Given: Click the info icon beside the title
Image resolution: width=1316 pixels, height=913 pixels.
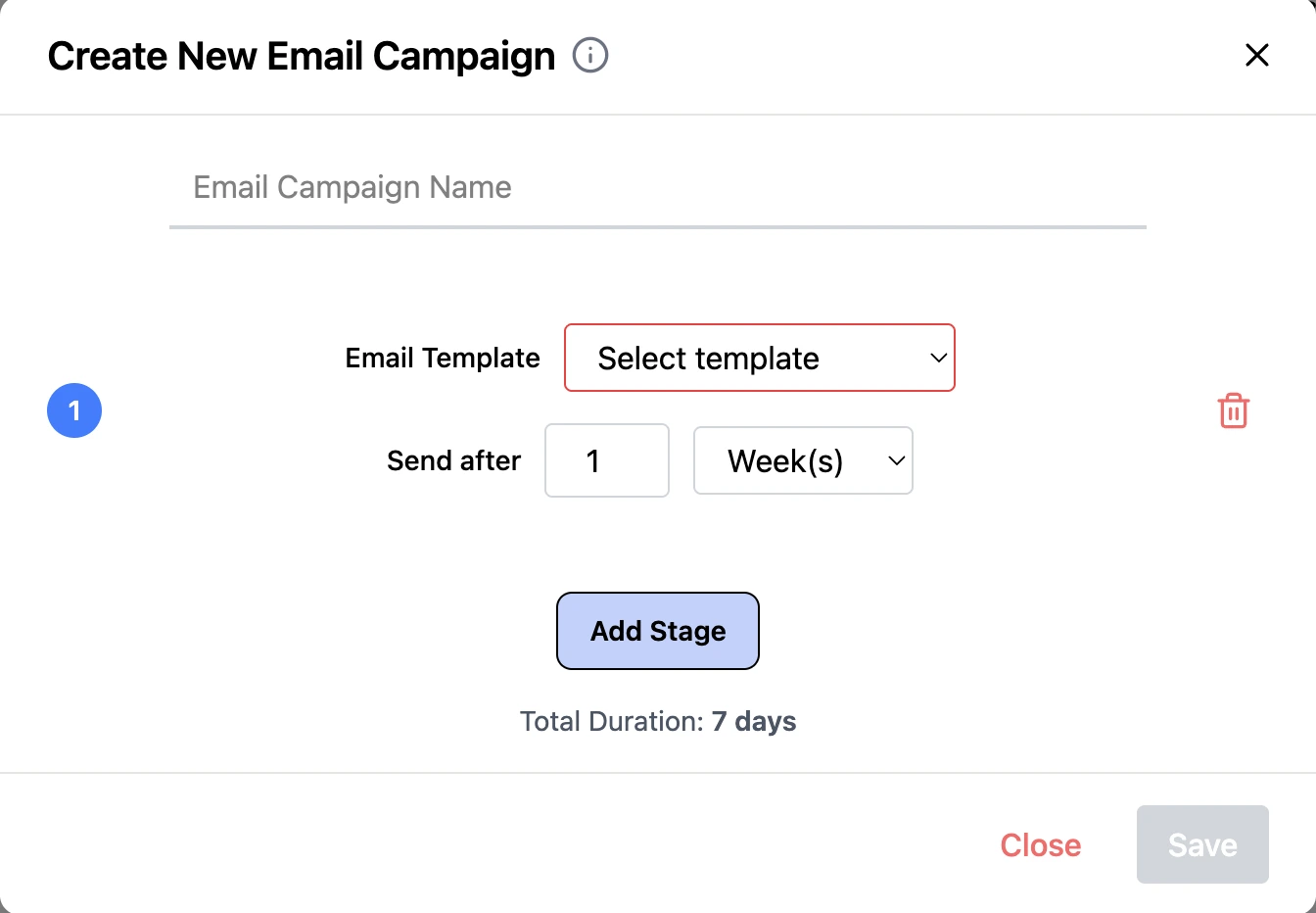Looking at the screenshot, I should pos(590,55).
